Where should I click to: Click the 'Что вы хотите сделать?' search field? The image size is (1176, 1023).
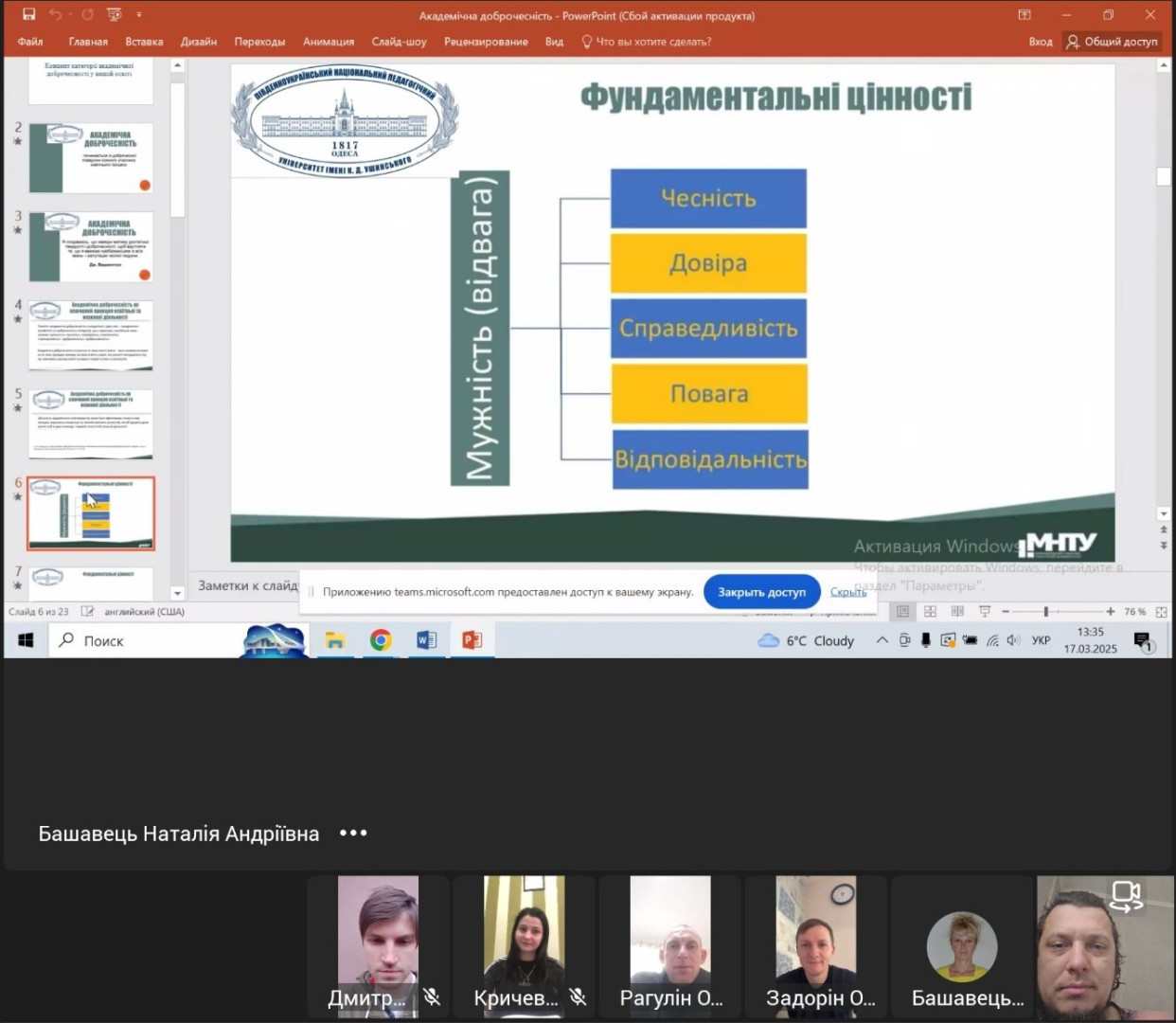pyautogui.click(x=647, y=42)
